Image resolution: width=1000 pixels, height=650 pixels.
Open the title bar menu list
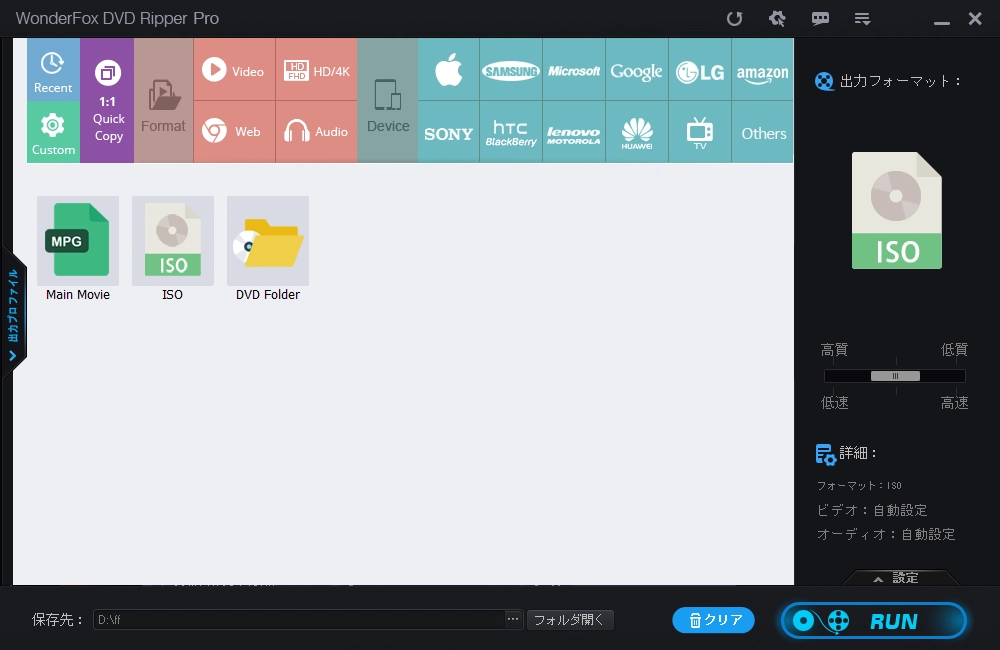pos(862,19)
